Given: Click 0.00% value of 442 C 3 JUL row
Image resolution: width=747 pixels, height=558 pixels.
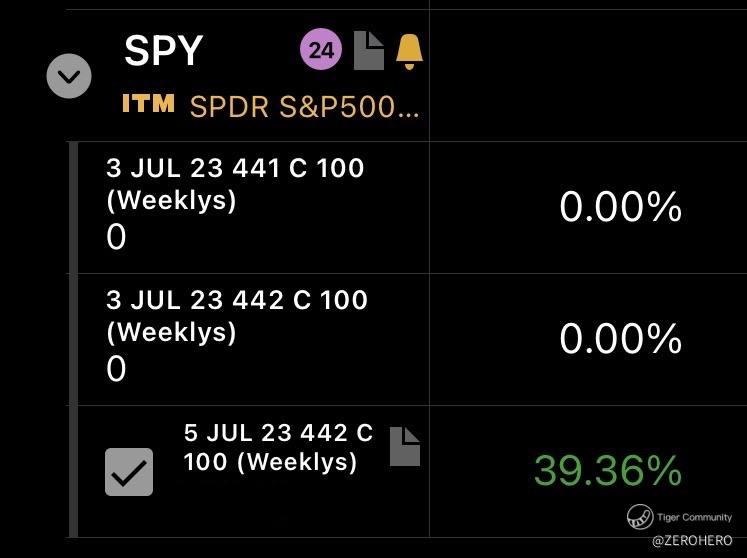Looking at the screenshot, I should coord(620,340).
